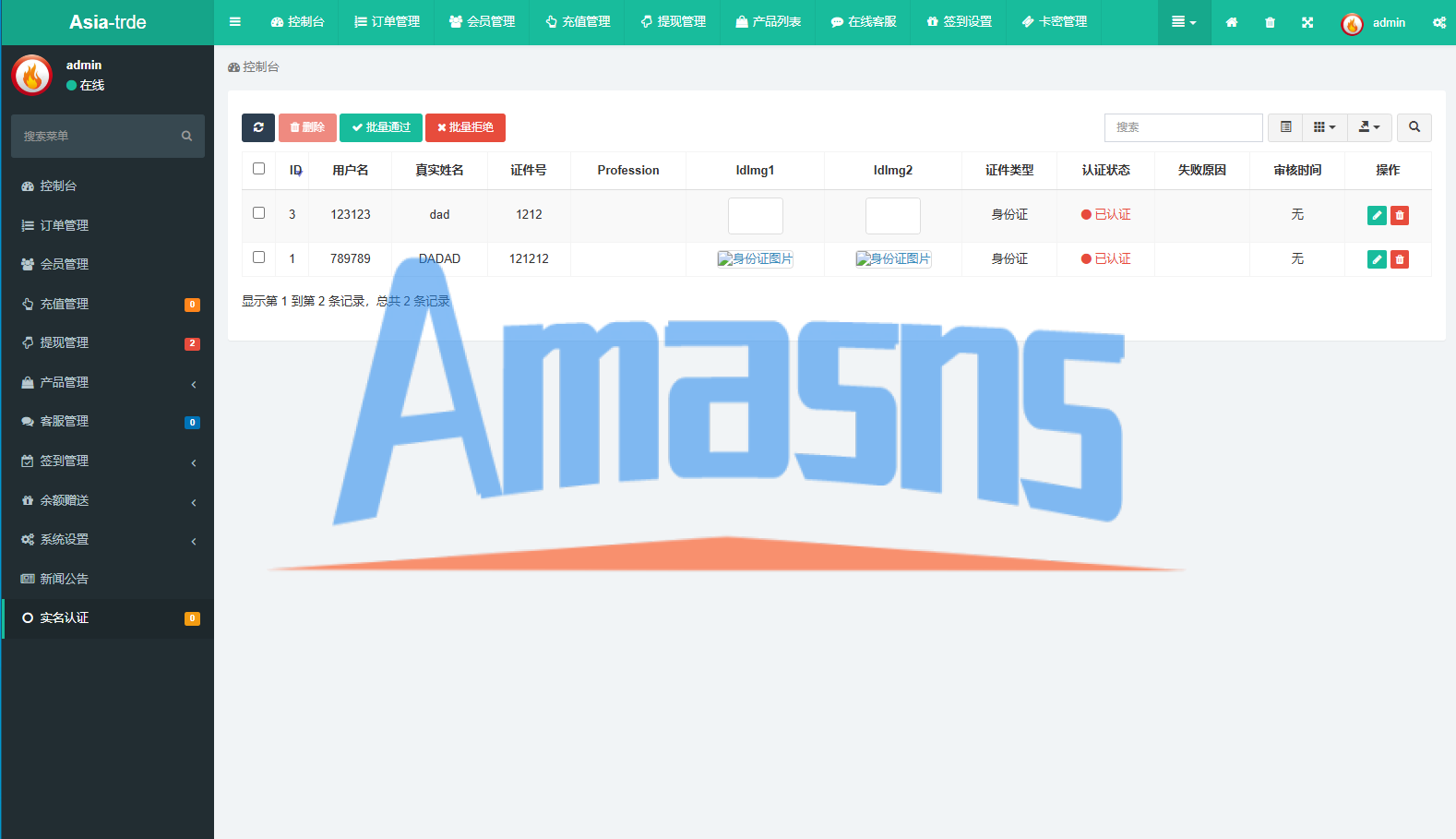Open the columns grid dropdown
The width and height of the screenshot is (1456, 839).
[x=1325, y=127]
